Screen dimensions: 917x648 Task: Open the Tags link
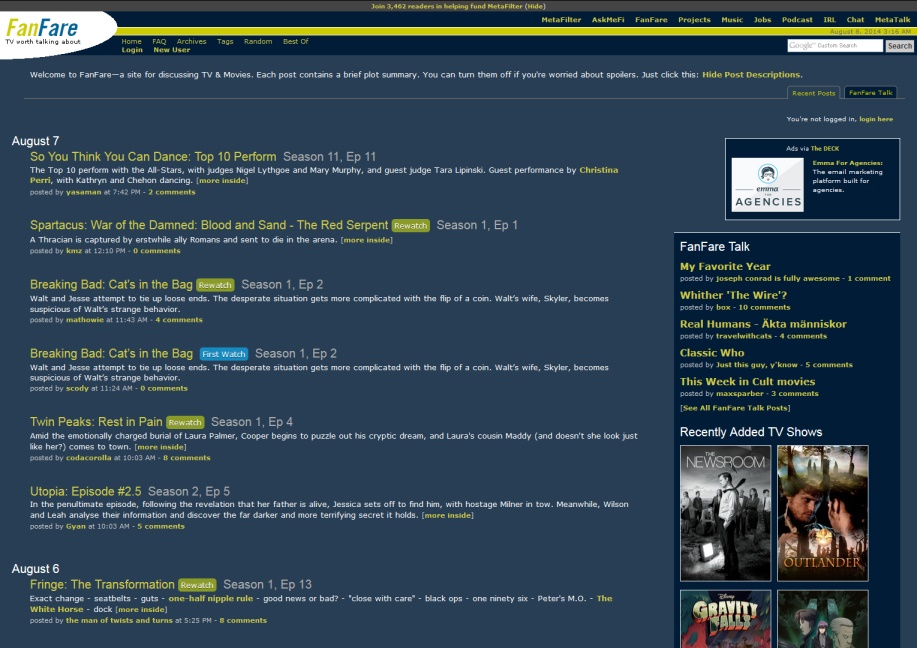click(225, 42)
